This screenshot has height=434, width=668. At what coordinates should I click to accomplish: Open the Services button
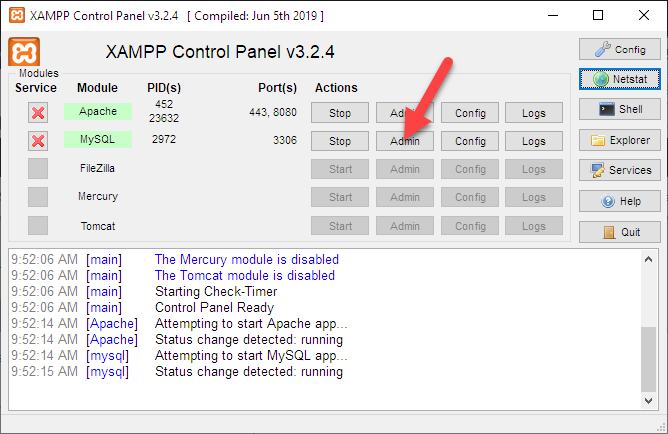[x=619, y=170]
